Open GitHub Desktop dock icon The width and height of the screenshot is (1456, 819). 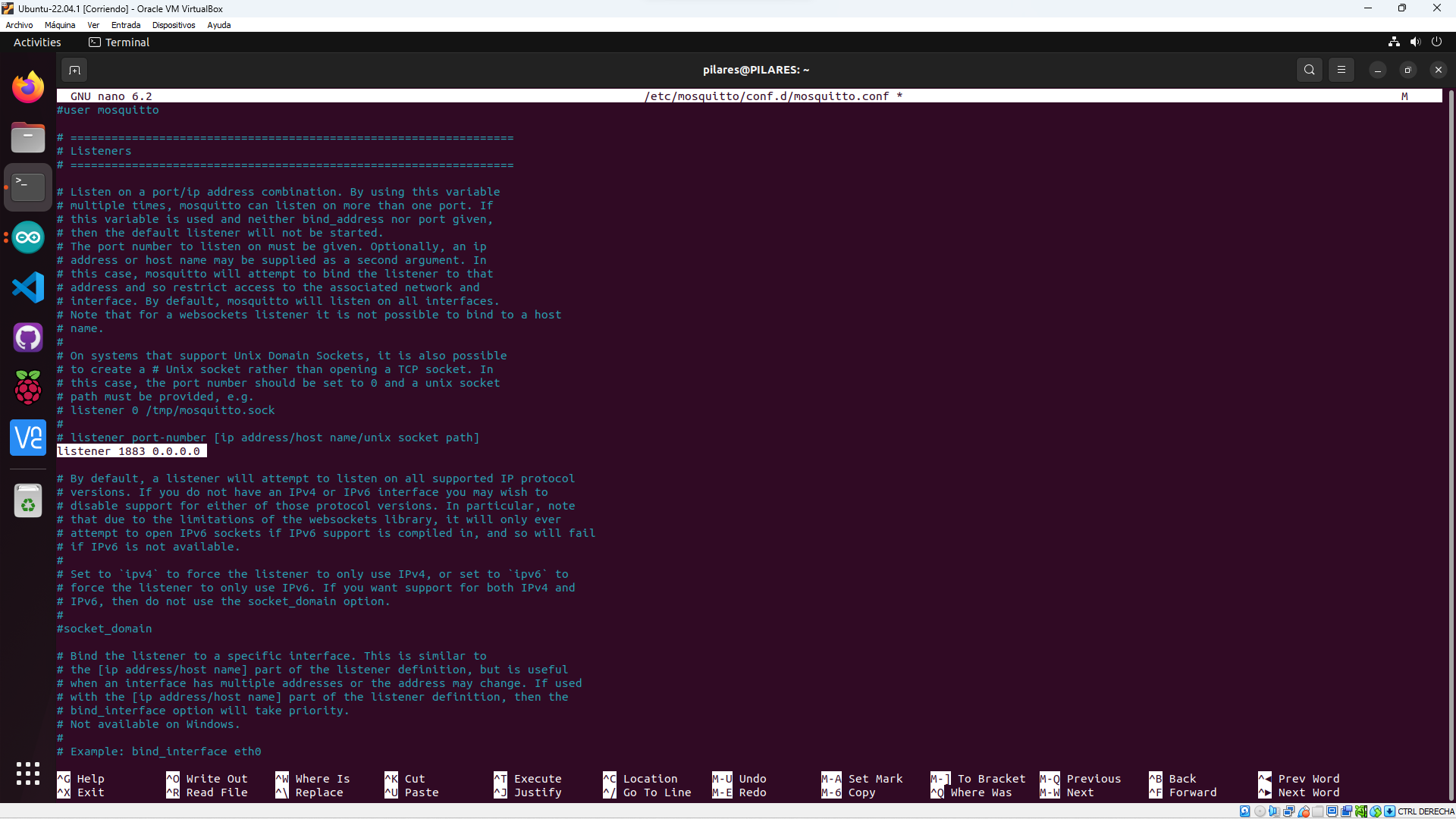tap(28, 337)
